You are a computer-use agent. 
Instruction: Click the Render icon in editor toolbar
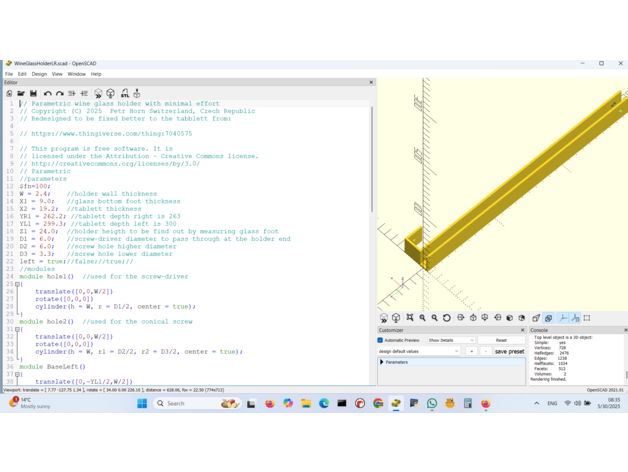[x=111, y=94]
